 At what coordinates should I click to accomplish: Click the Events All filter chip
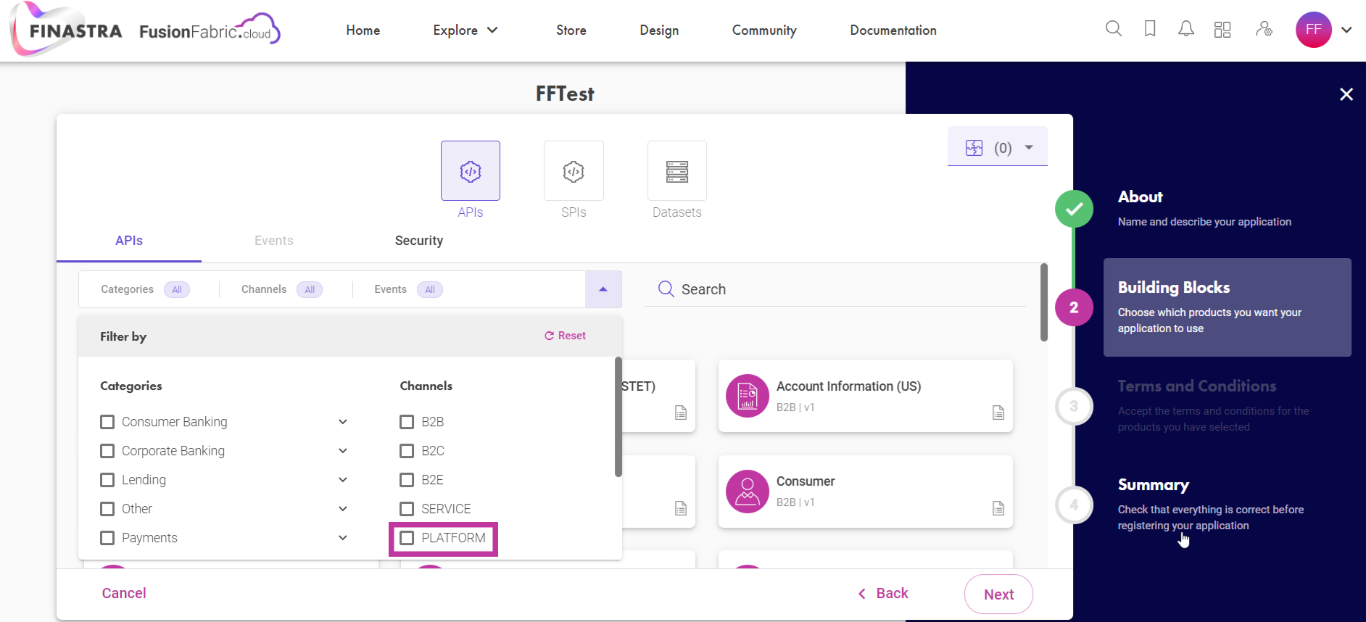tap(430, 290)
